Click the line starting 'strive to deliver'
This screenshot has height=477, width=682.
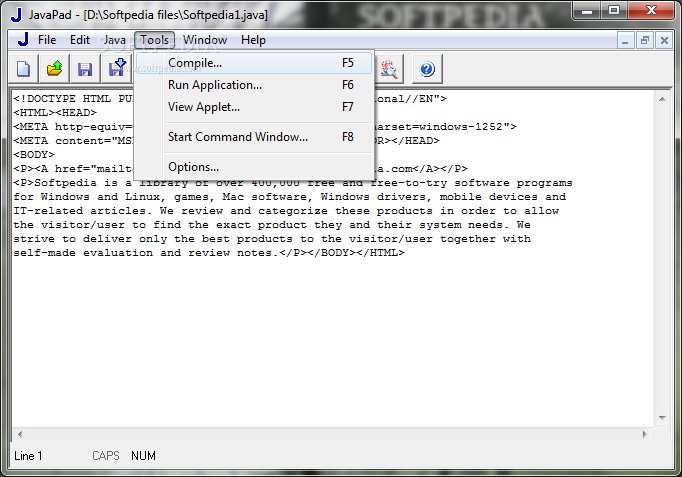click(272, 239)
